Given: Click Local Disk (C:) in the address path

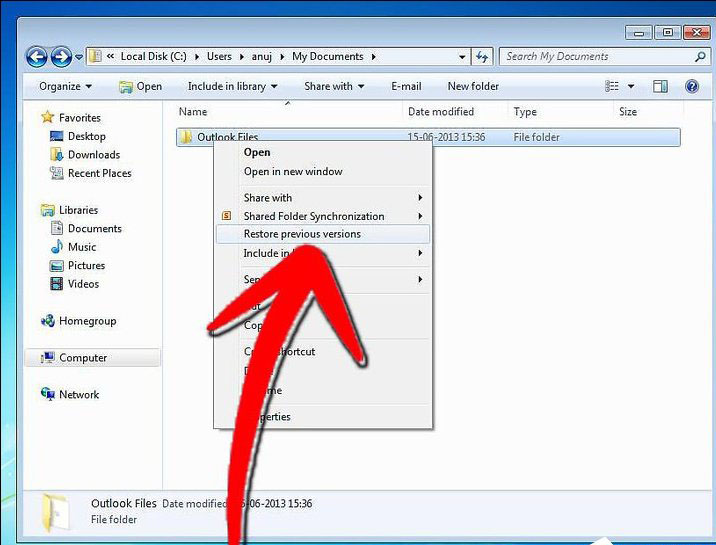Looking at the screenshot, I should [x=153, y=57].
